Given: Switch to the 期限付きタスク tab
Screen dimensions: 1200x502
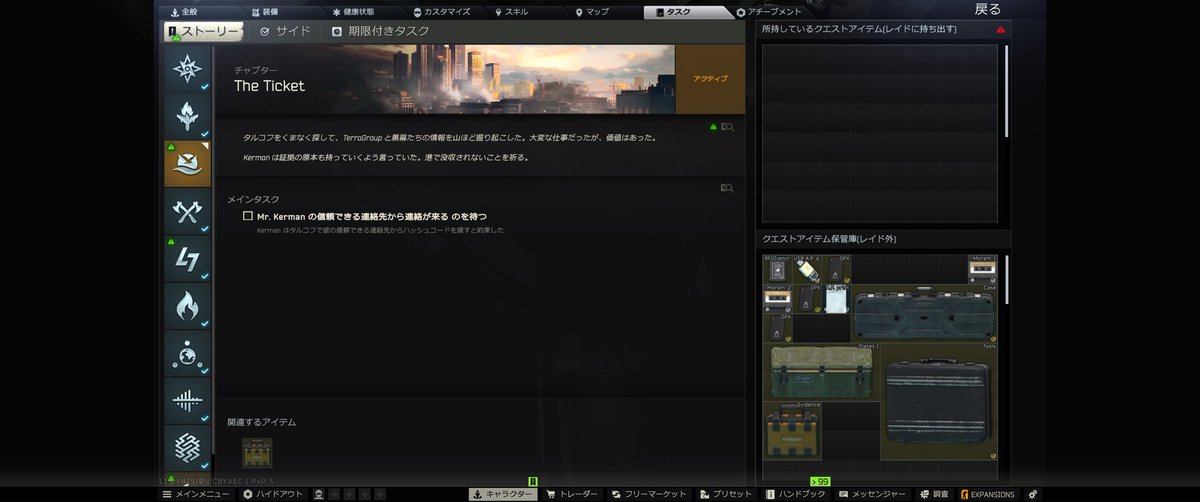Looking at the screenshot, I should [381, 32].
